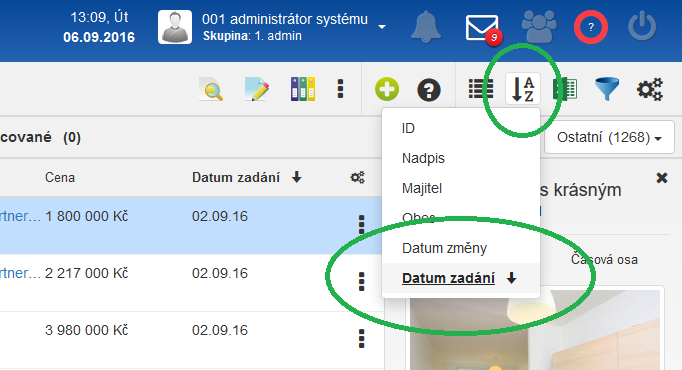Open the colored binders archive icon
Screen dimensions: 682x370
click(303, 89)
